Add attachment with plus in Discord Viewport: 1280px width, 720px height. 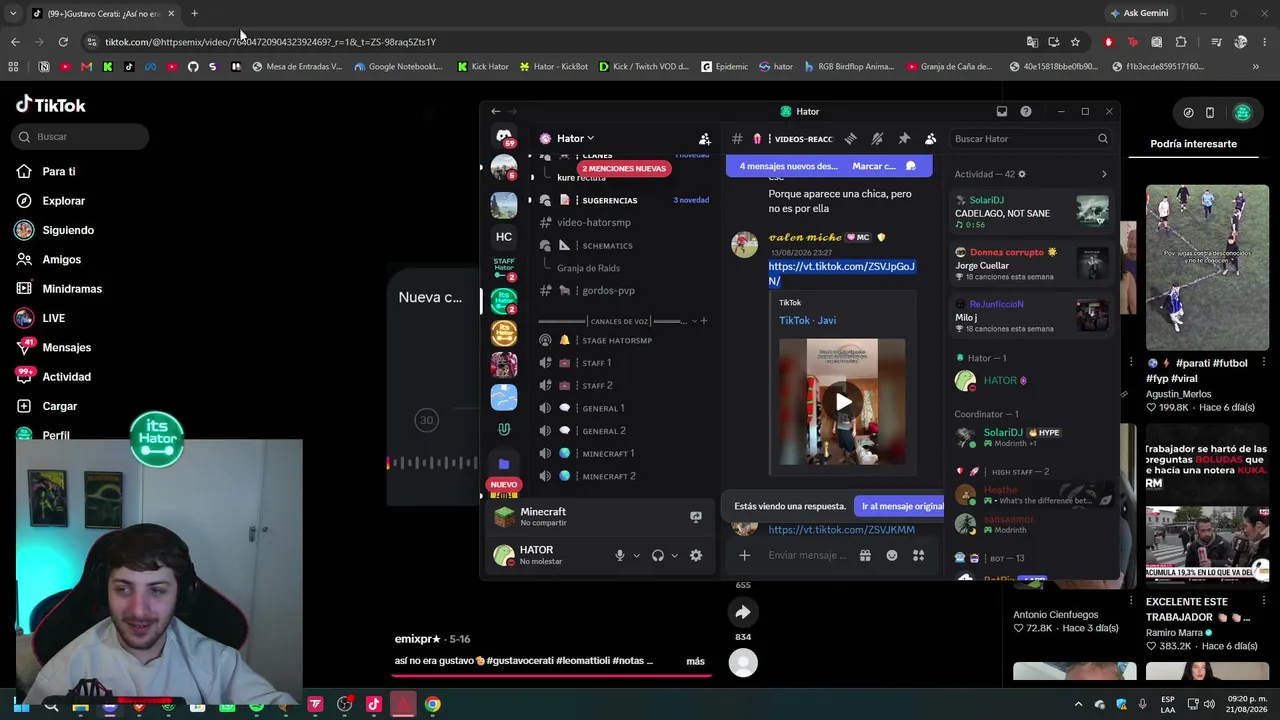(744, 556)
